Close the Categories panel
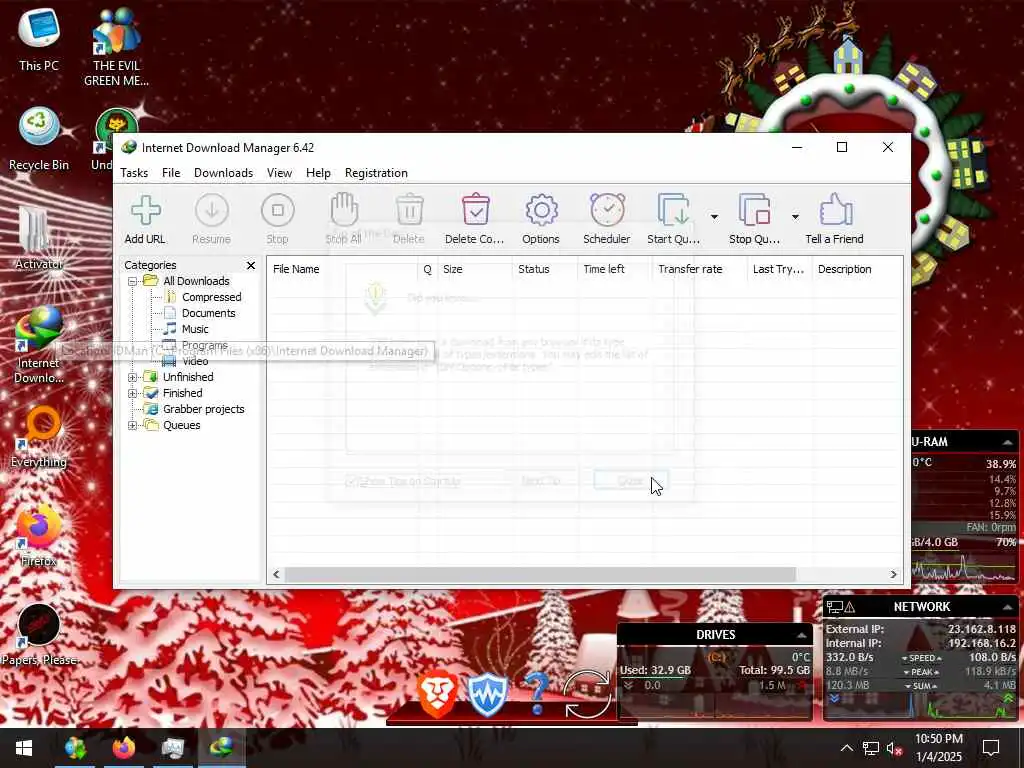Screen dimensions: 1024x768 coord(251,265)
